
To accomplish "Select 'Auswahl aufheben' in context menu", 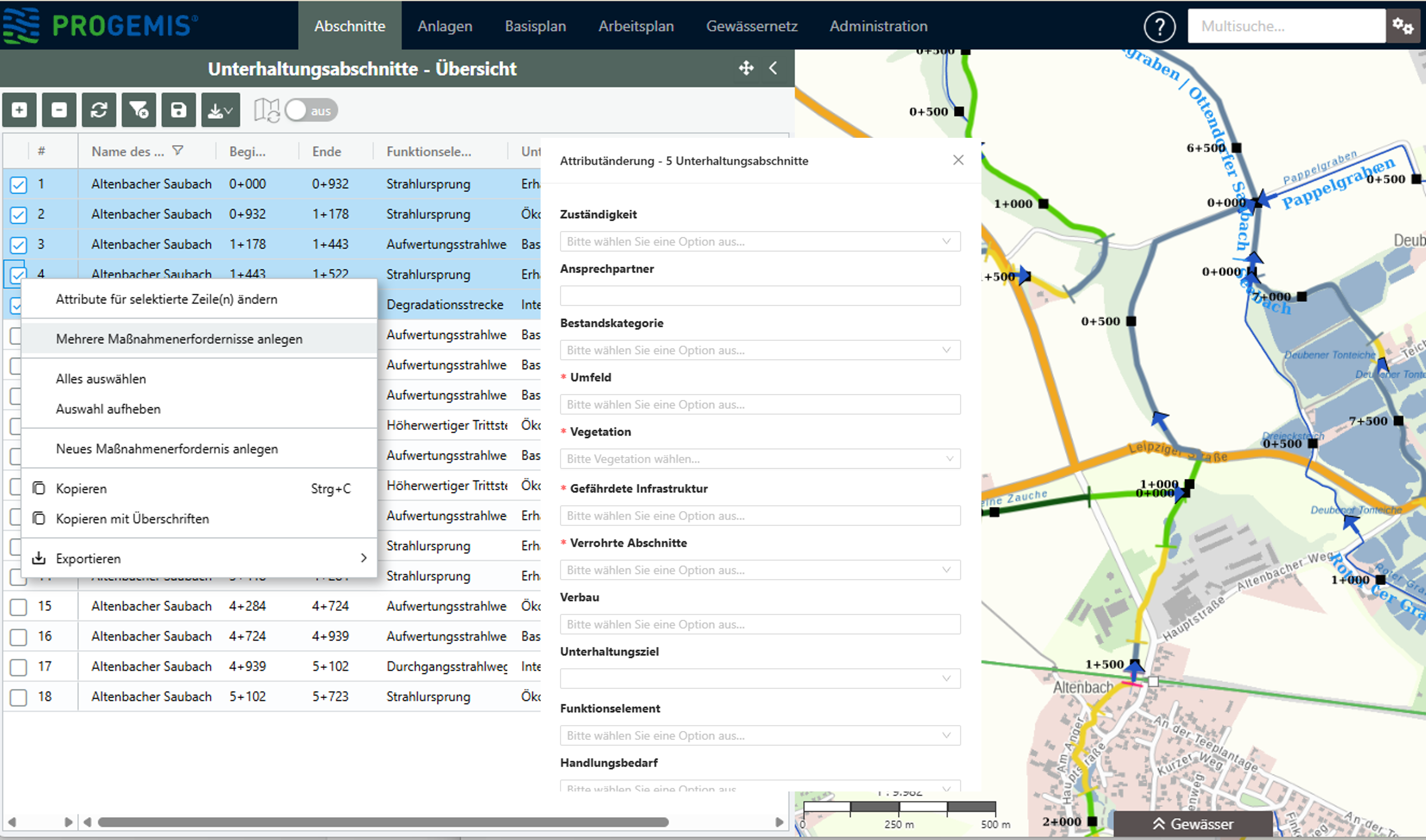I will point(199,409).
